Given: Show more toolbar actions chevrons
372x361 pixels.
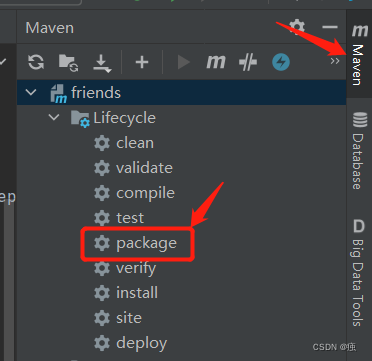Looking at the screenshot, I should pos(335,61).
